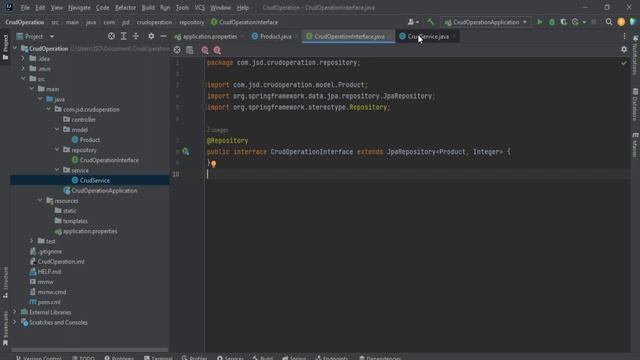640x360 pixels.
Task: Collapse the main folder
Action: point(32,89)
